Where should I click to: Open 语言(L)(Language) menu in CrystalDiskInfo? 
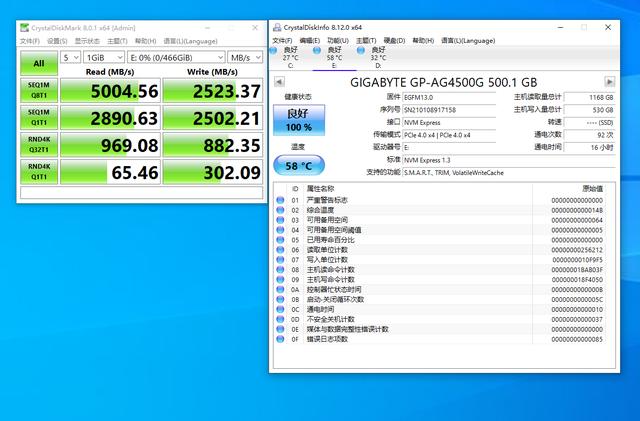tap(468, 40)
